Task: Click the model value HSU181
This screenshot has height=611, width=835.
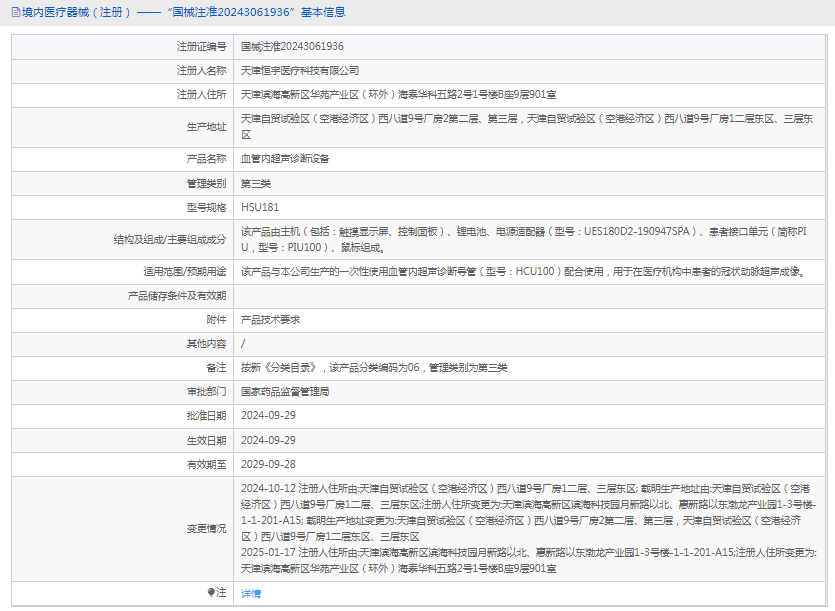Action: point(260,208)
